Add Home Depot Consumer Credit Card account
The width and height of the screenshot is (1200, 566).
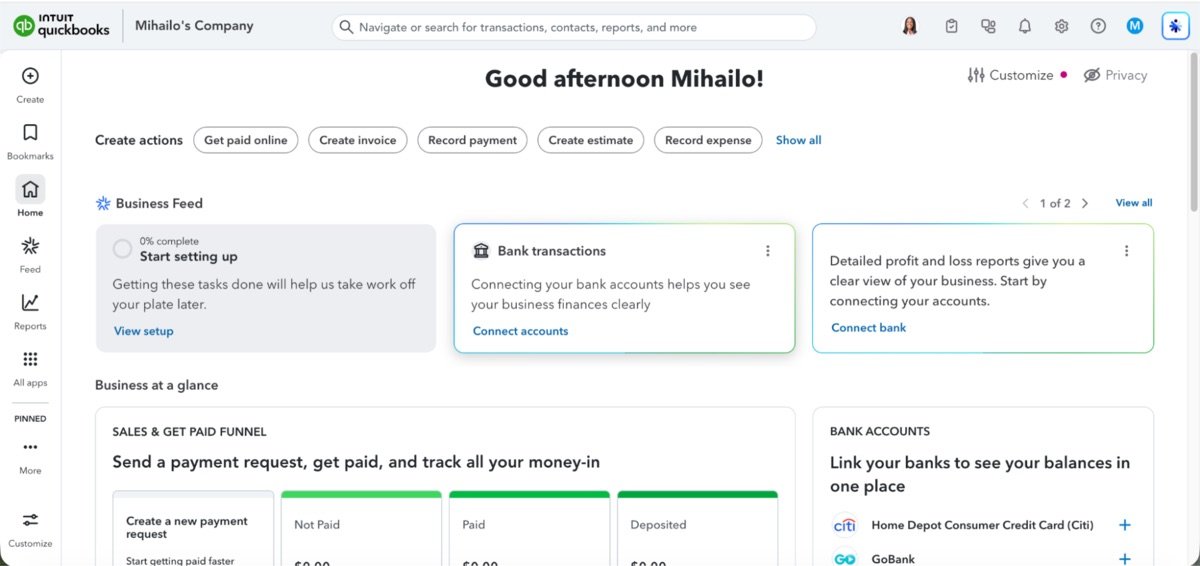1125,525
